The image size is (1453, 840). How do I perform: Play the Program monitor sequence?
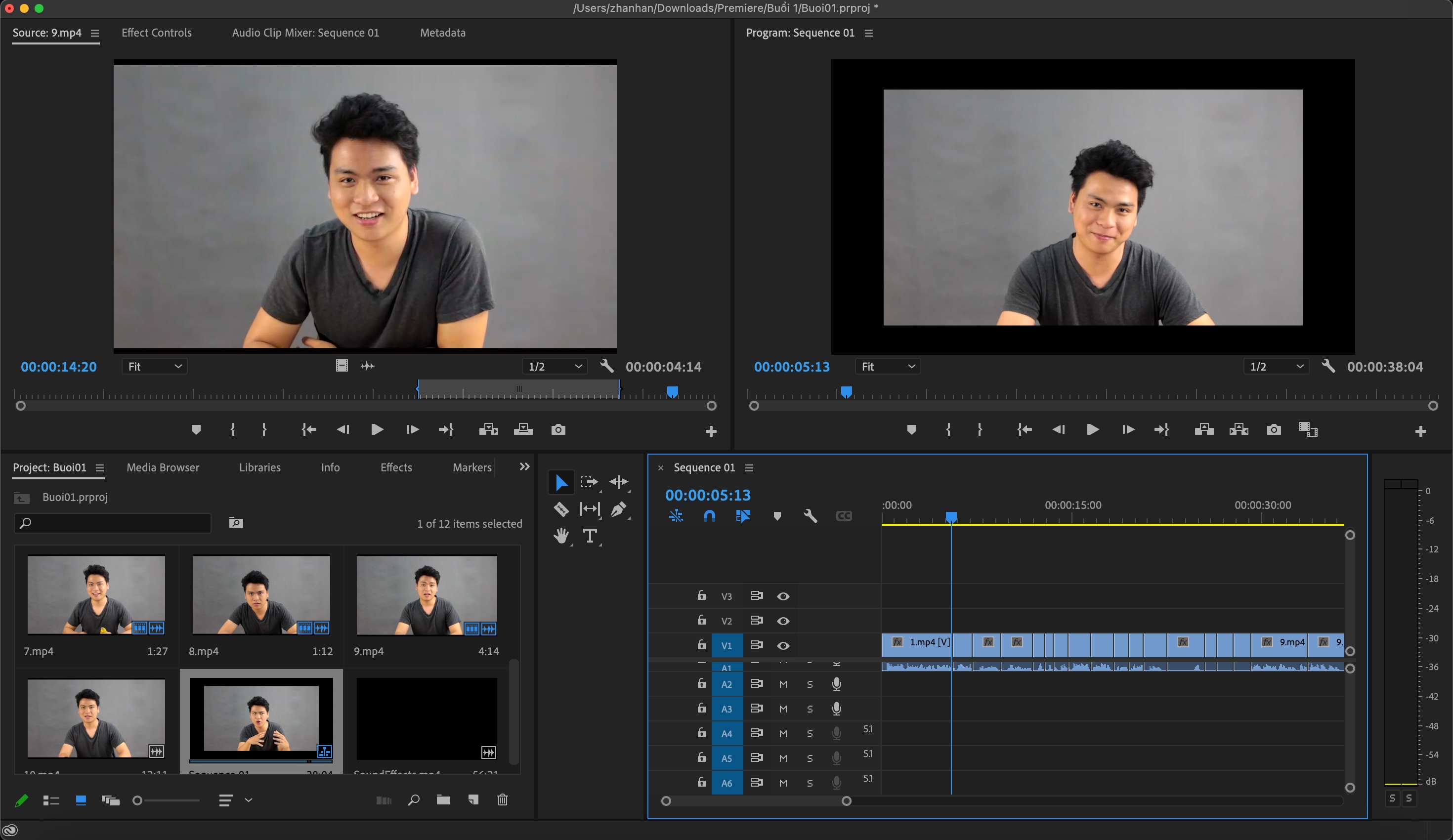coord(1092,429)
